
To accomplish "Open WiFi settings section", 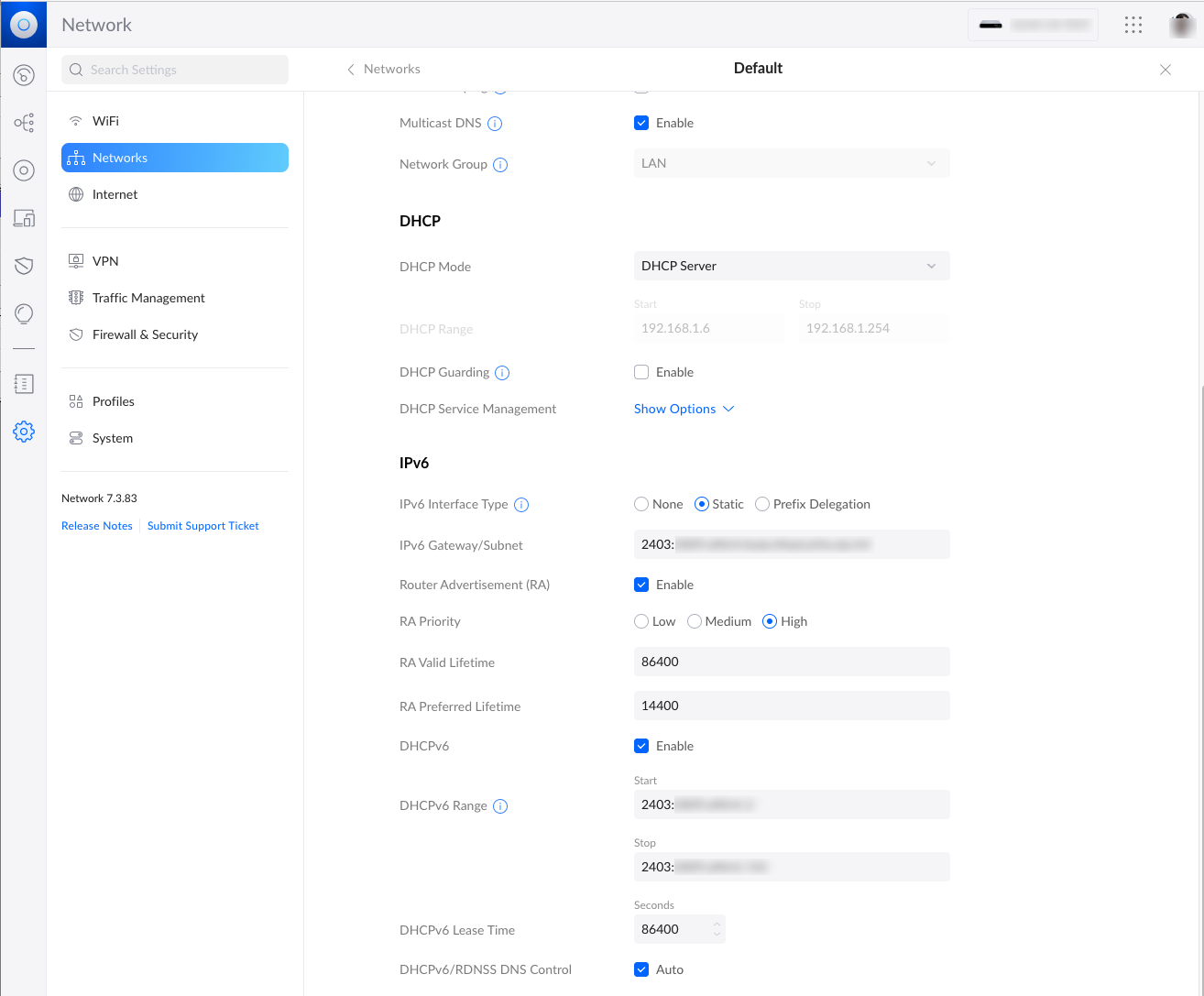I will point(105,121).
